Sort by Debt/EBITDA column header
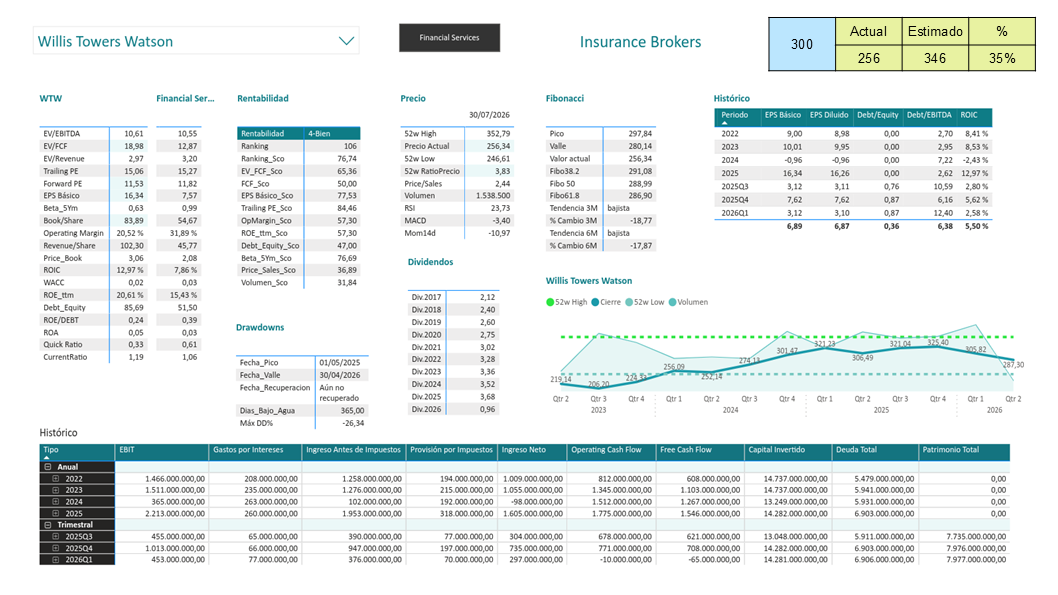The width and height of the screenshot is (1058, 595). coord(929,115)
